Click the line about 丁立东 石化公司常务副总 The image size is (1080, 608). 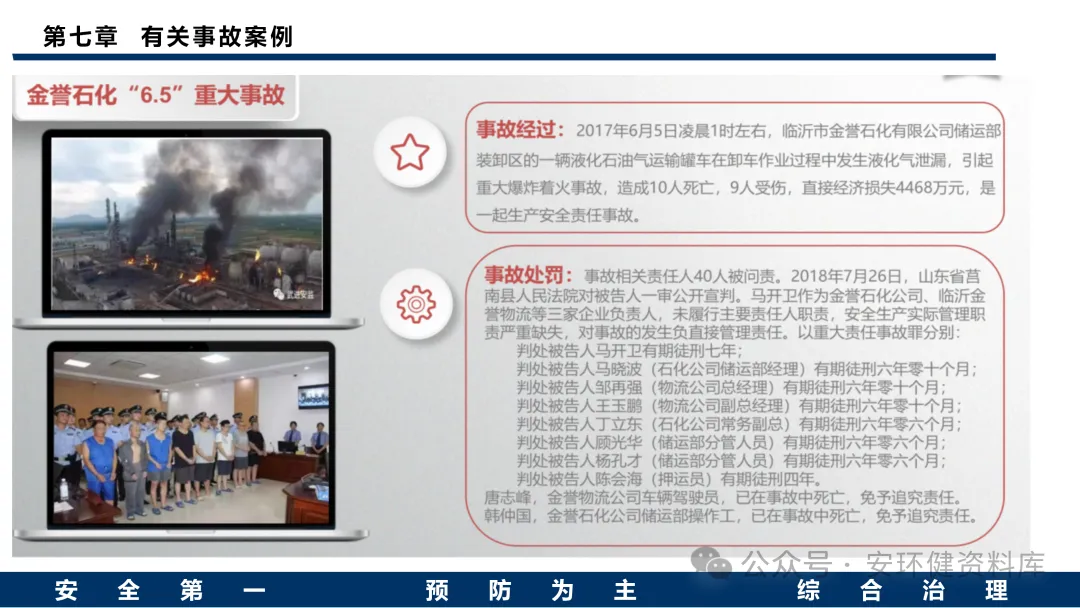click(x=740, y=424)
